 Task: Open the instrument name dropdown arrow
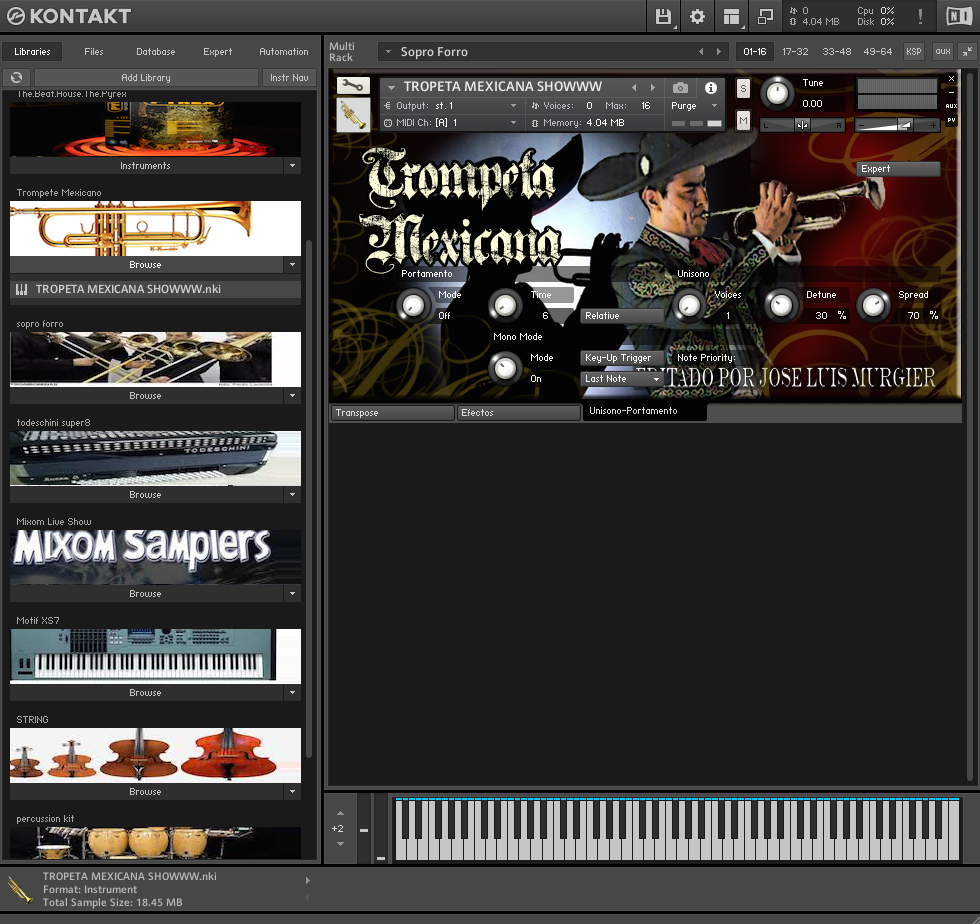tap(391, 88)
